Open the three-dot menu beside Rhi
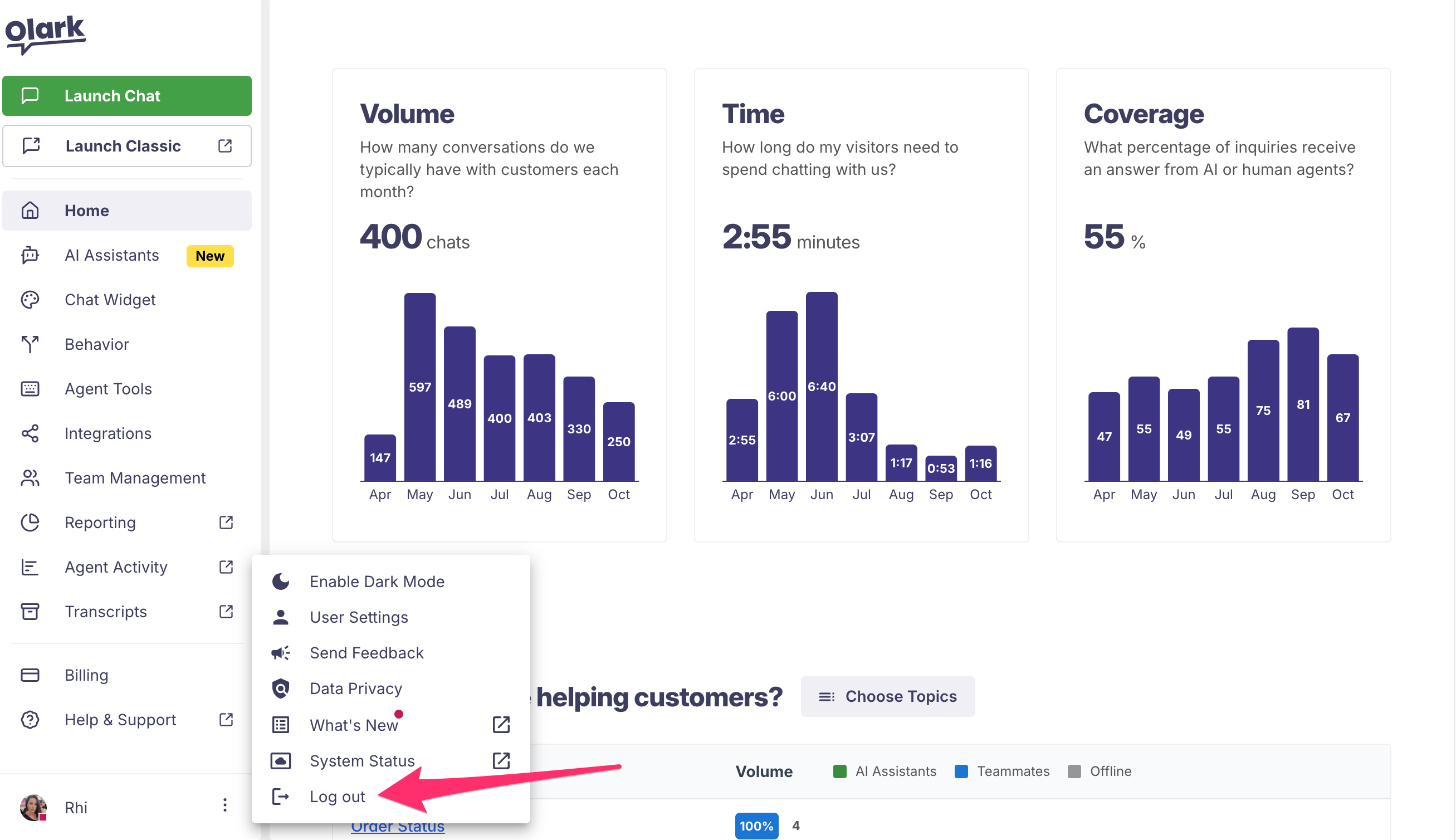 [x=225, y=805]
